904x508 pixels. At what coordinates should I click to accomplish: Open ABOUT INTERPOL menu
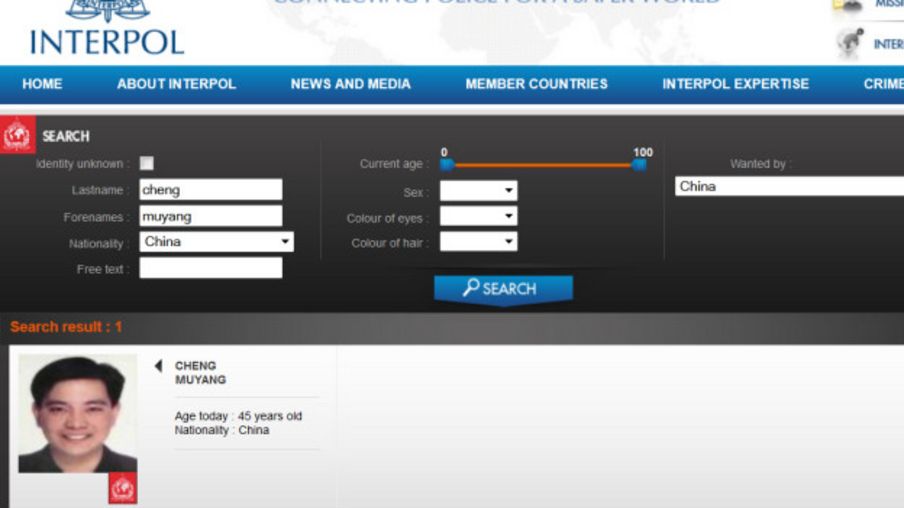[176, 84]
